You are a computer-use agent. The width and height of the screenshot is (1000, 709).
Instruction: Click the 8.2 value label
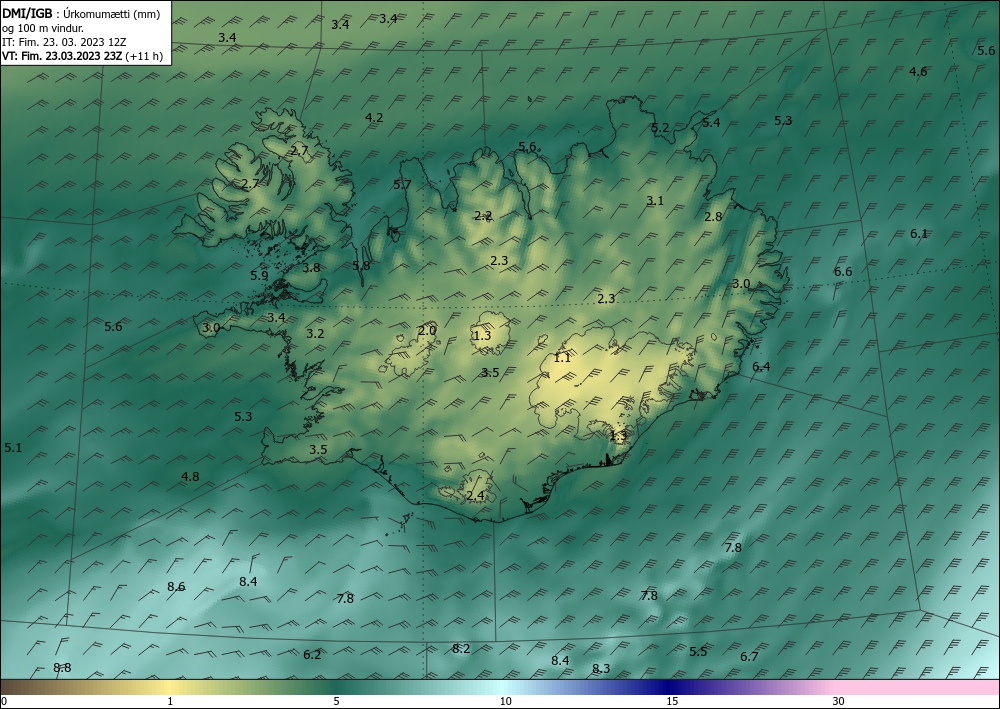tap(461, 648)
